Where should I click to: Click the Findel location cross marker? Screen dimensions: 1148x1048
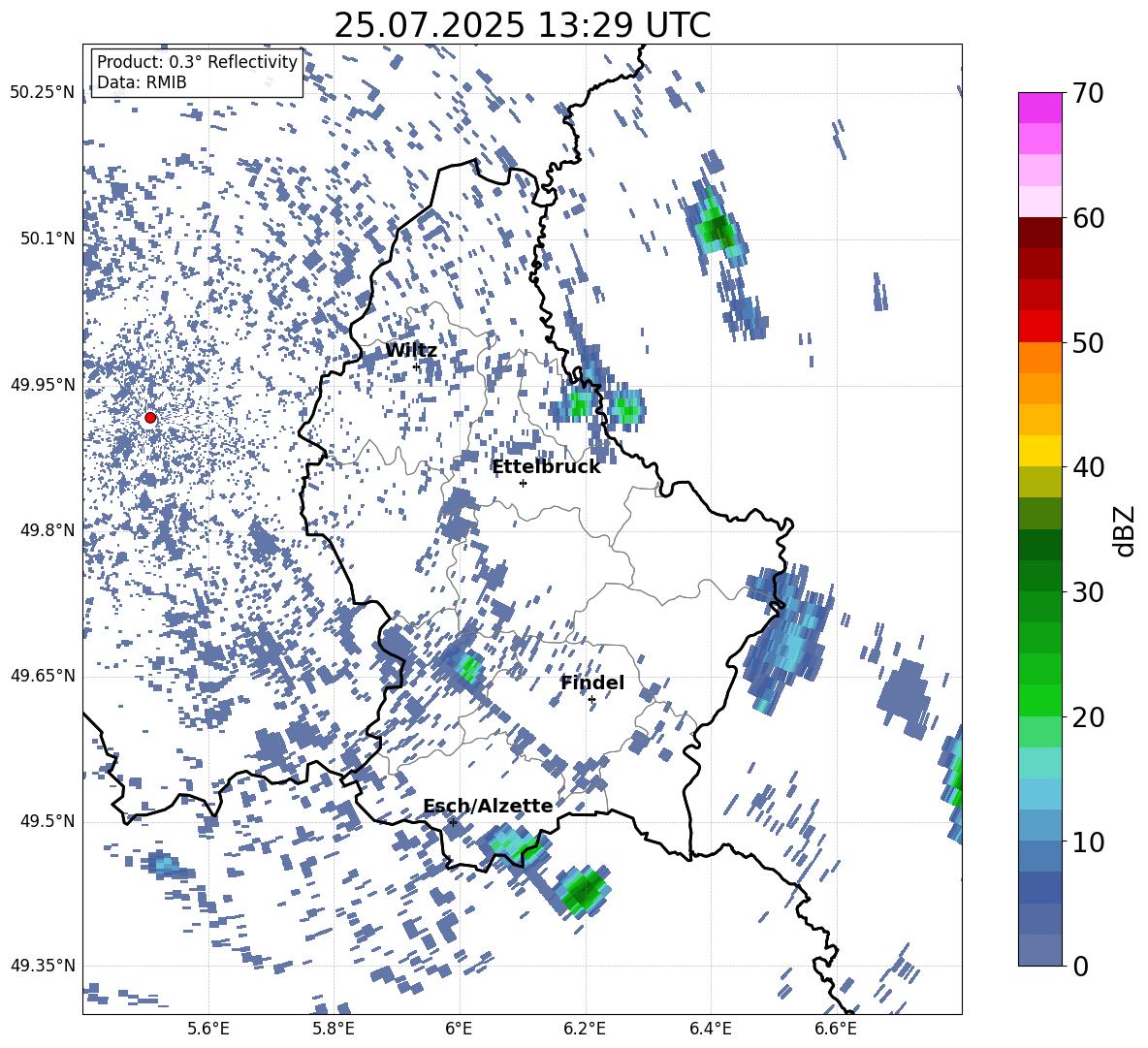tap(591, 700)
